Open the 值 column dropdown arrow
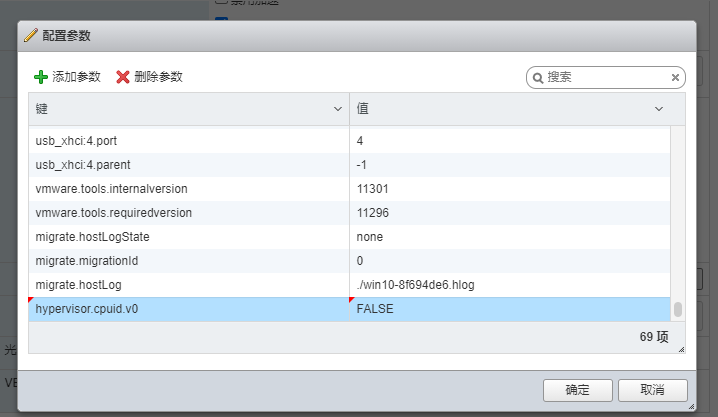The width and height of the screenshot is (718, 417). coord(659,108)
